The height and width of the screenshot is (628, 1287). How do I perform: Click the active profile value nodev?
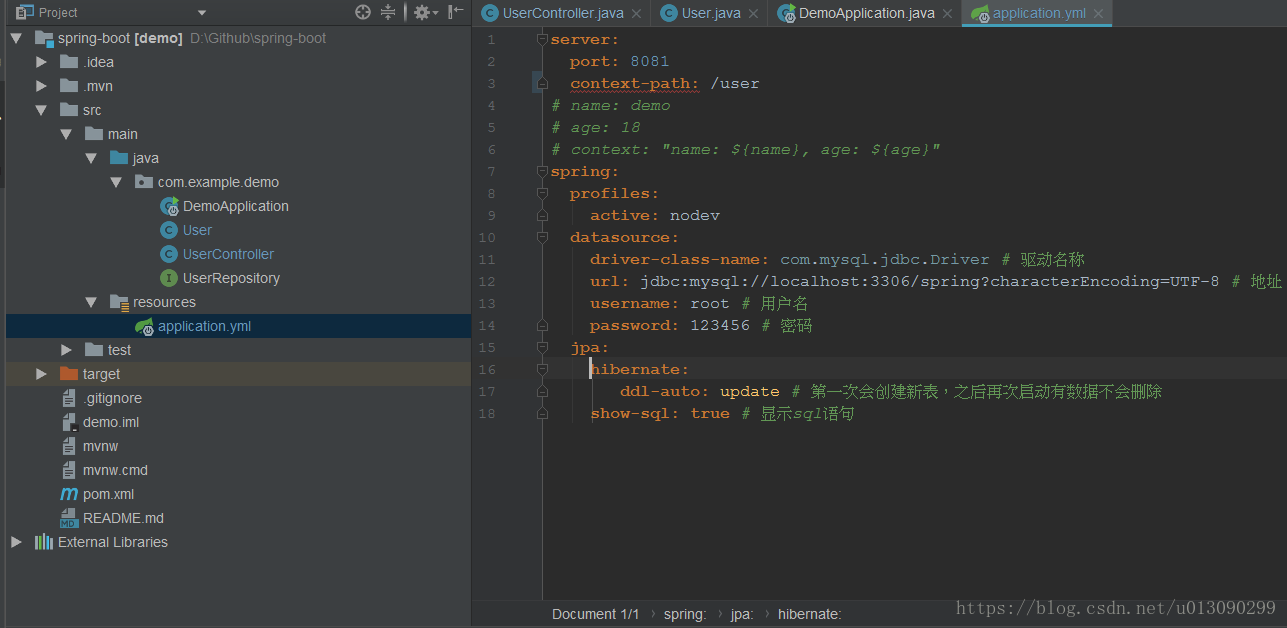coord(695,215)
